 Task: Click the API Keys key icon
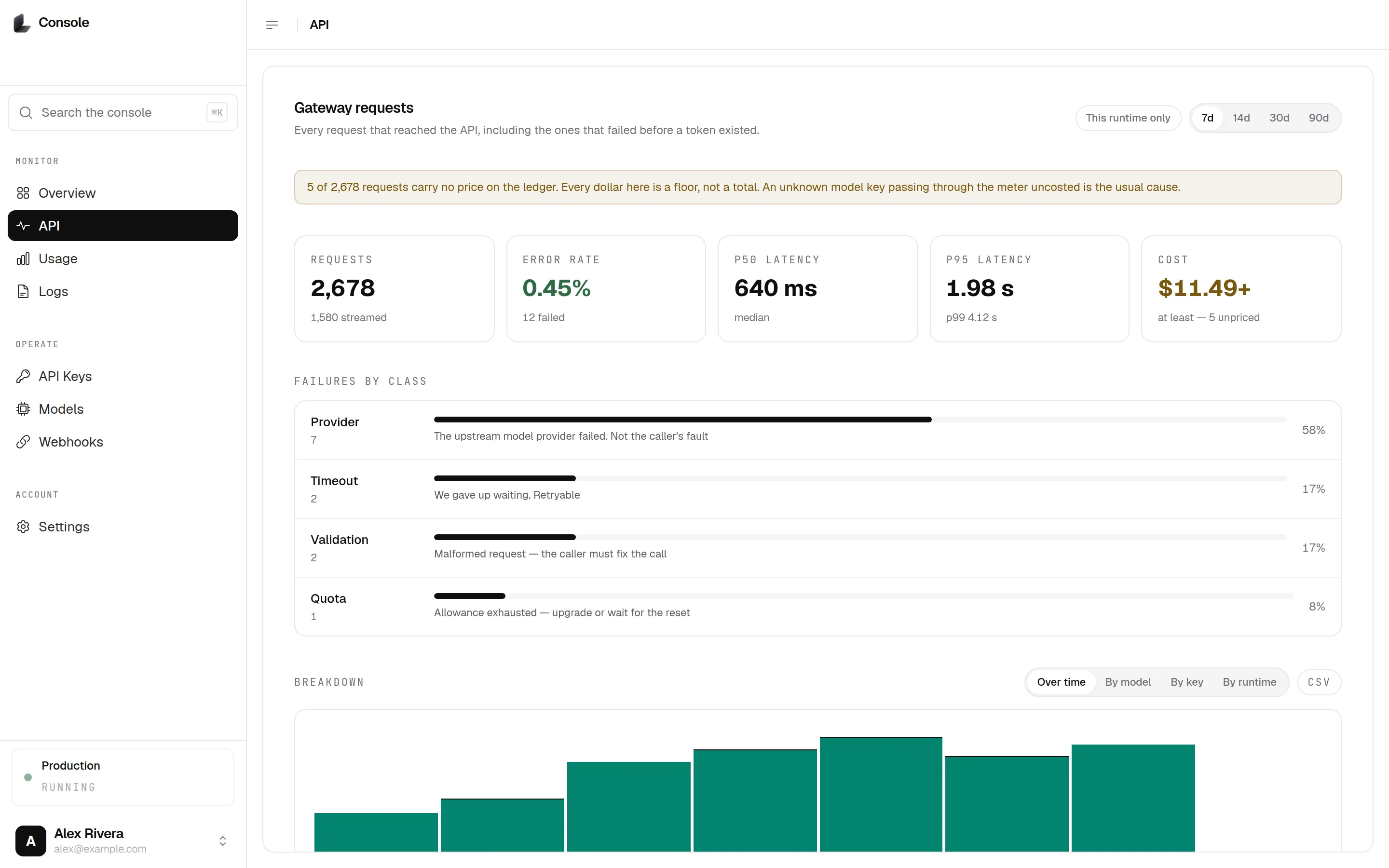point(23,376)
